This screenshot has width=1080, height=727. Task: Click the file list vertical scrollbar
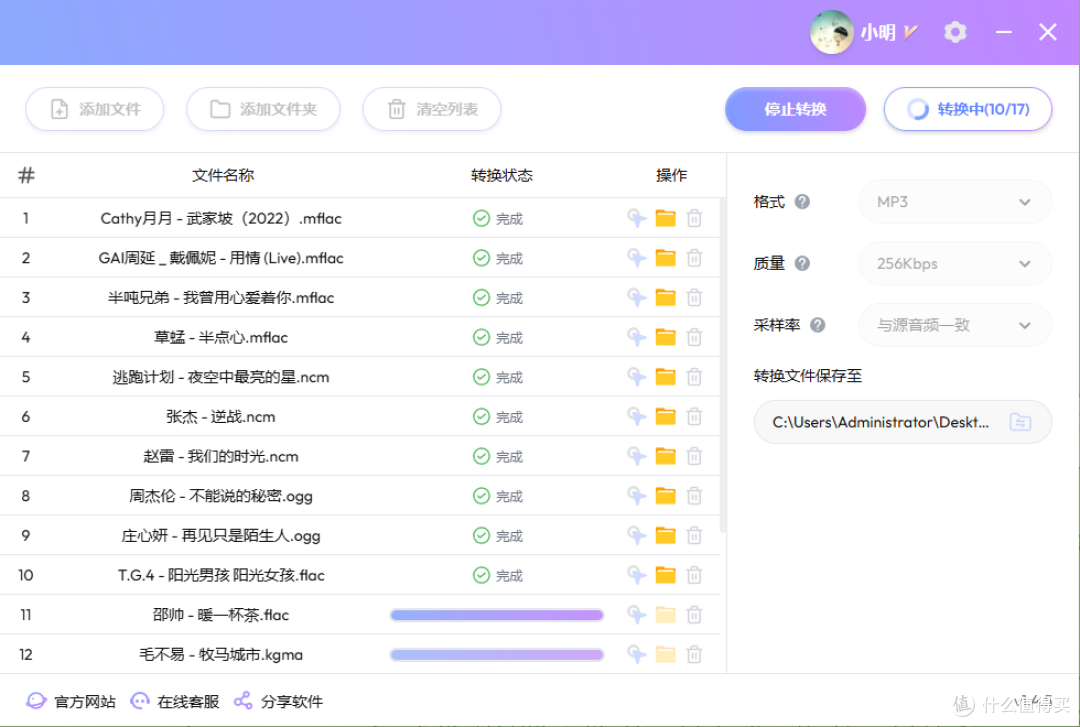[723, 365]
